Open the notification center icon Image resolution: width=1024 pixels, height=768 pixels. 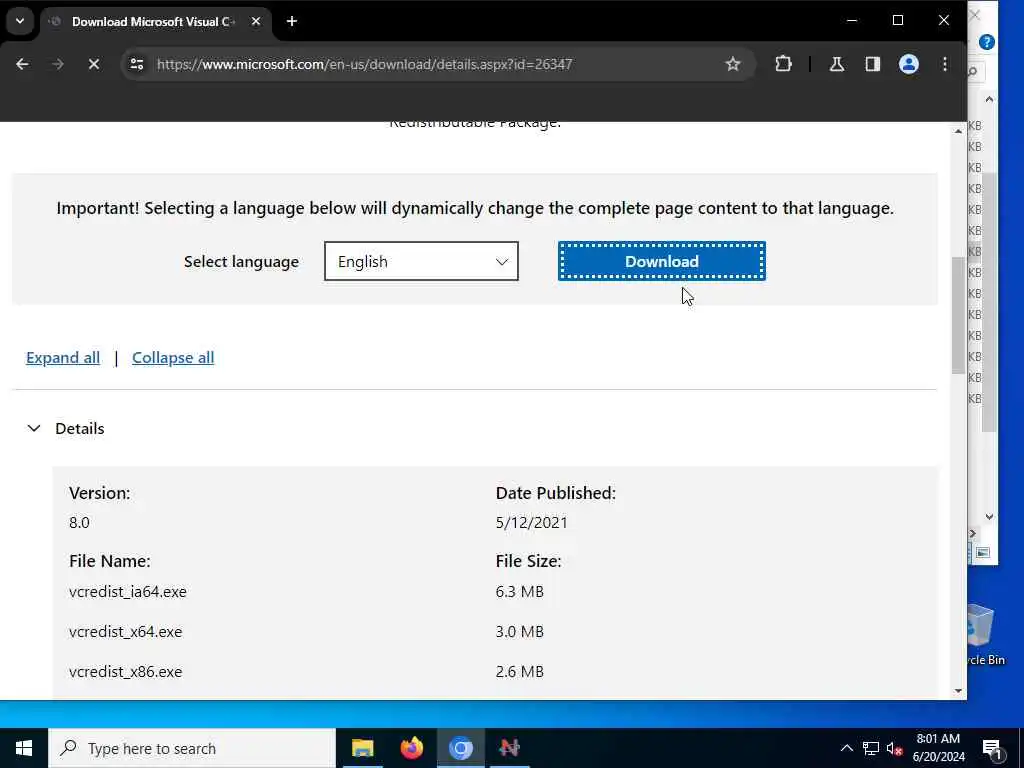992,748
